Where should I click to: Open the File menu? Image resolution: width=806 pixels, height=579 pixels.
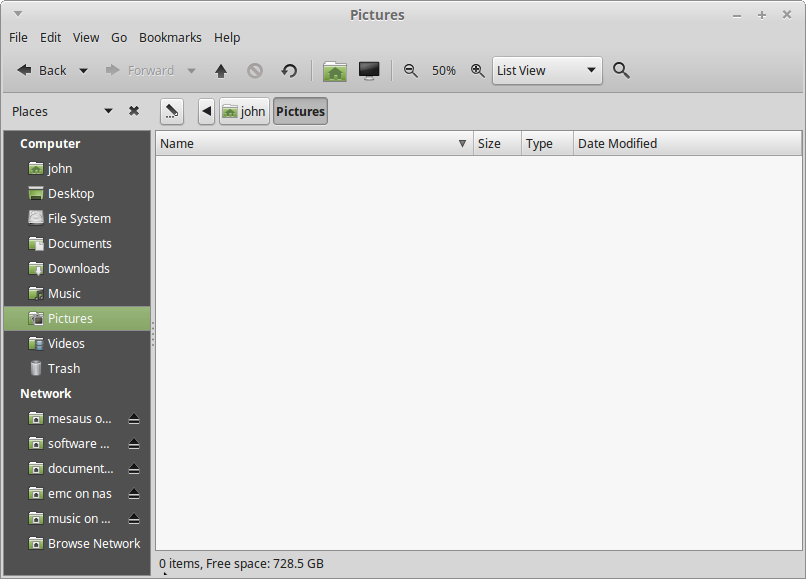(x=19, y=38)
